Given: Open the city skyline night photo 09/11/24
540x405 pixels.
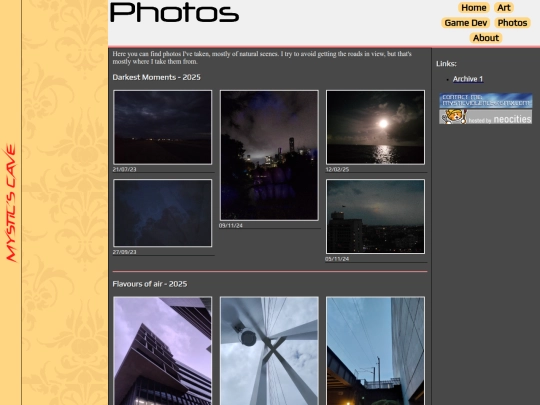Looking at the screenshot, I should (x=269, y=155).
